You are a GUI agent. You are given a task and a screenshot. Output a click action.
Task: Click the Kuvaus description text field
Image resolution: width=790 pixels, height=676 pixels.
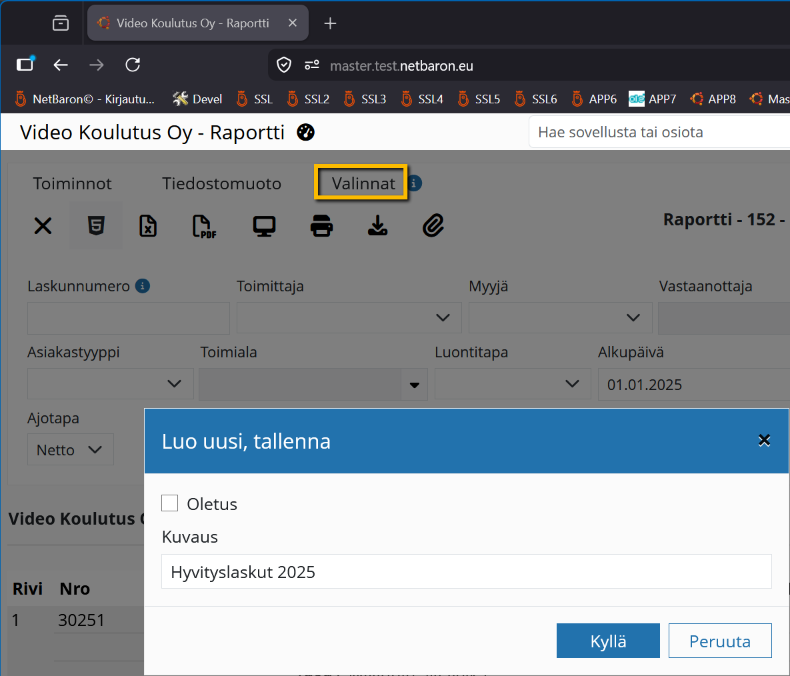pyautogui.click(x=466, y=572)
